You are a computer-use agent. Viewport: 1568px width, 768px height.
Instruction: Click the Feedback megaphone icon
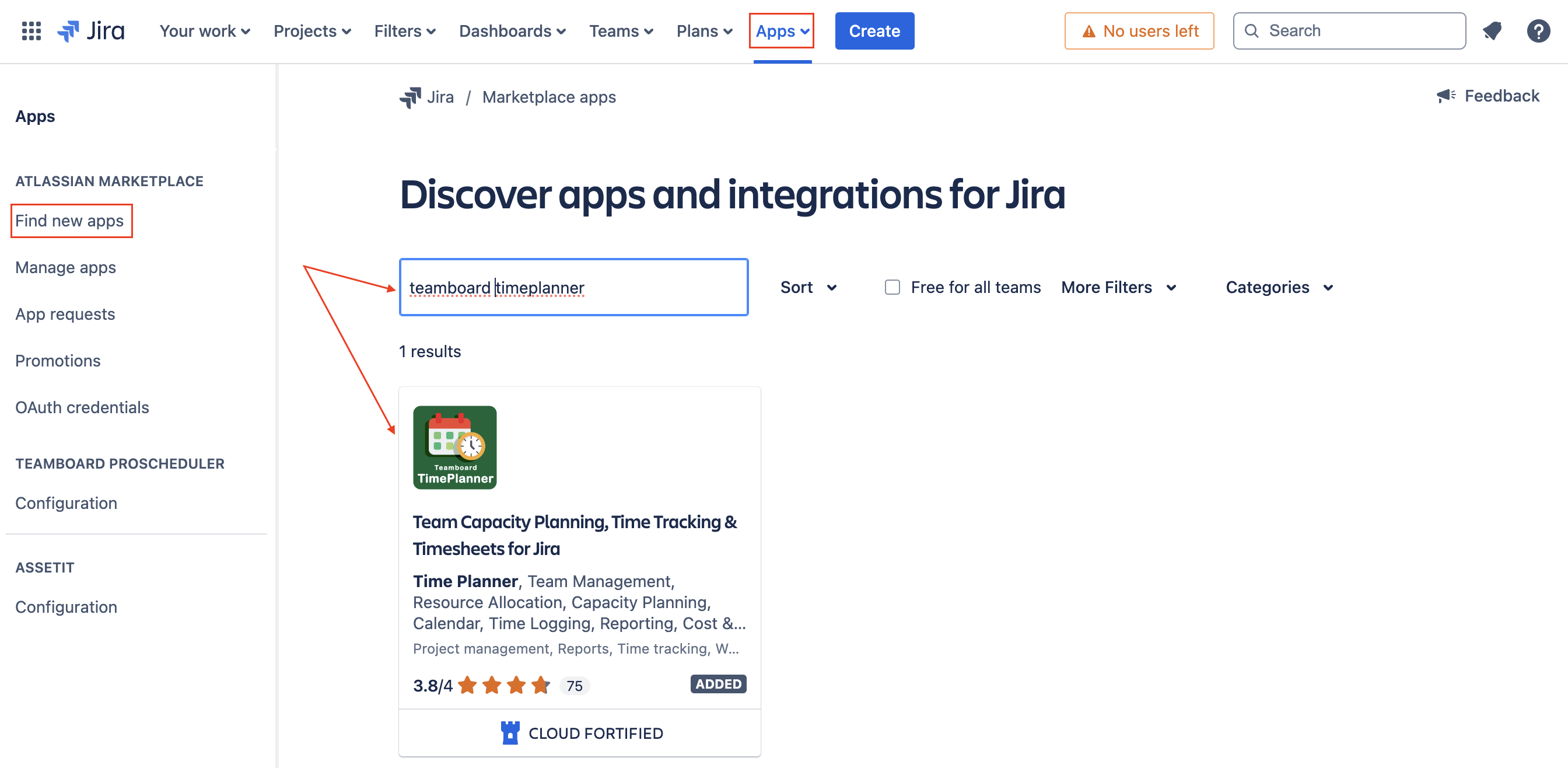coord(1446,96)
